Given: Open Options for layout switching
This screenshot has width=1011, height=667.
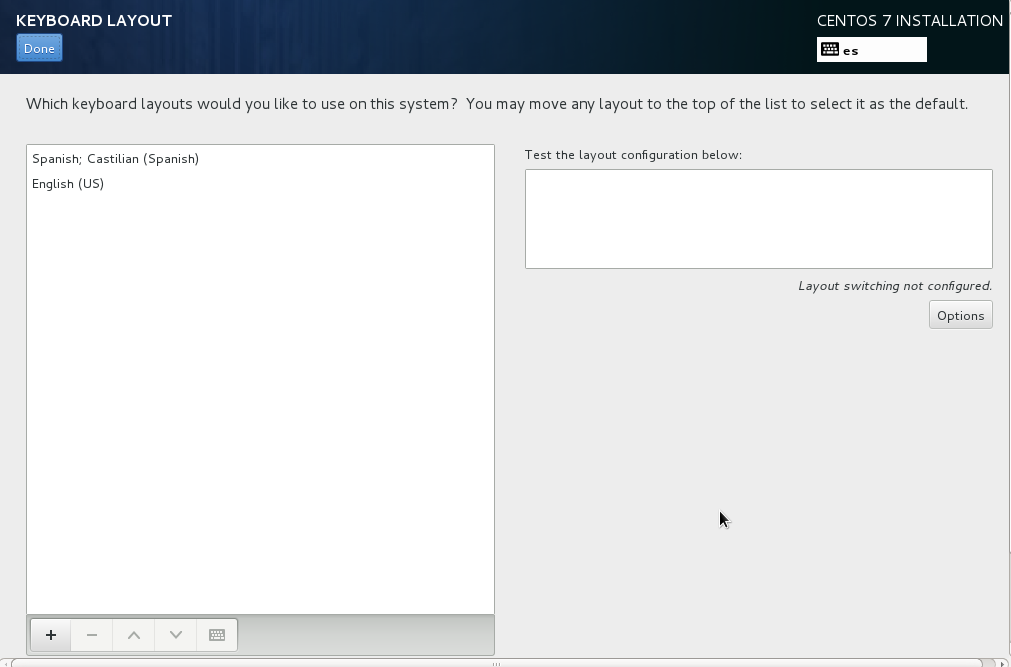Looking at the screenshot, I should click(959, 314).
